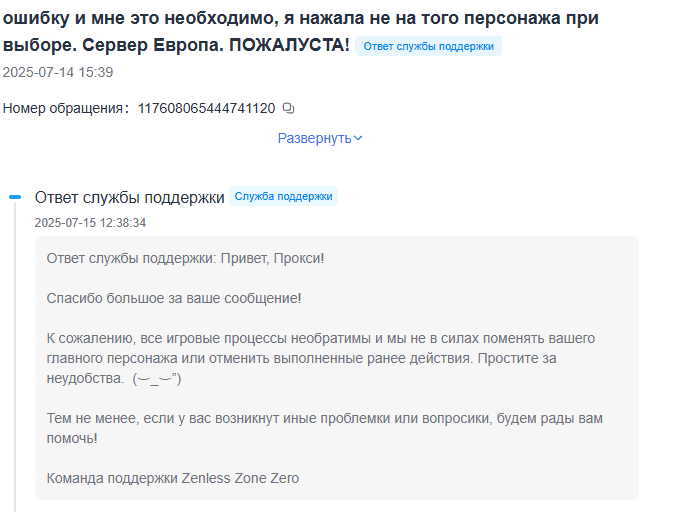
Task: Click the Ответ службы поддержки reply heading
Action: click(x=129, y=198)
